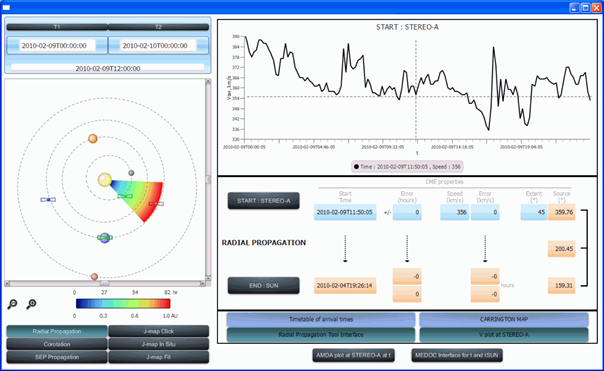Select the yellow Sun in orbit view
This screenshot has width=604, height=371.
point(104,180)
